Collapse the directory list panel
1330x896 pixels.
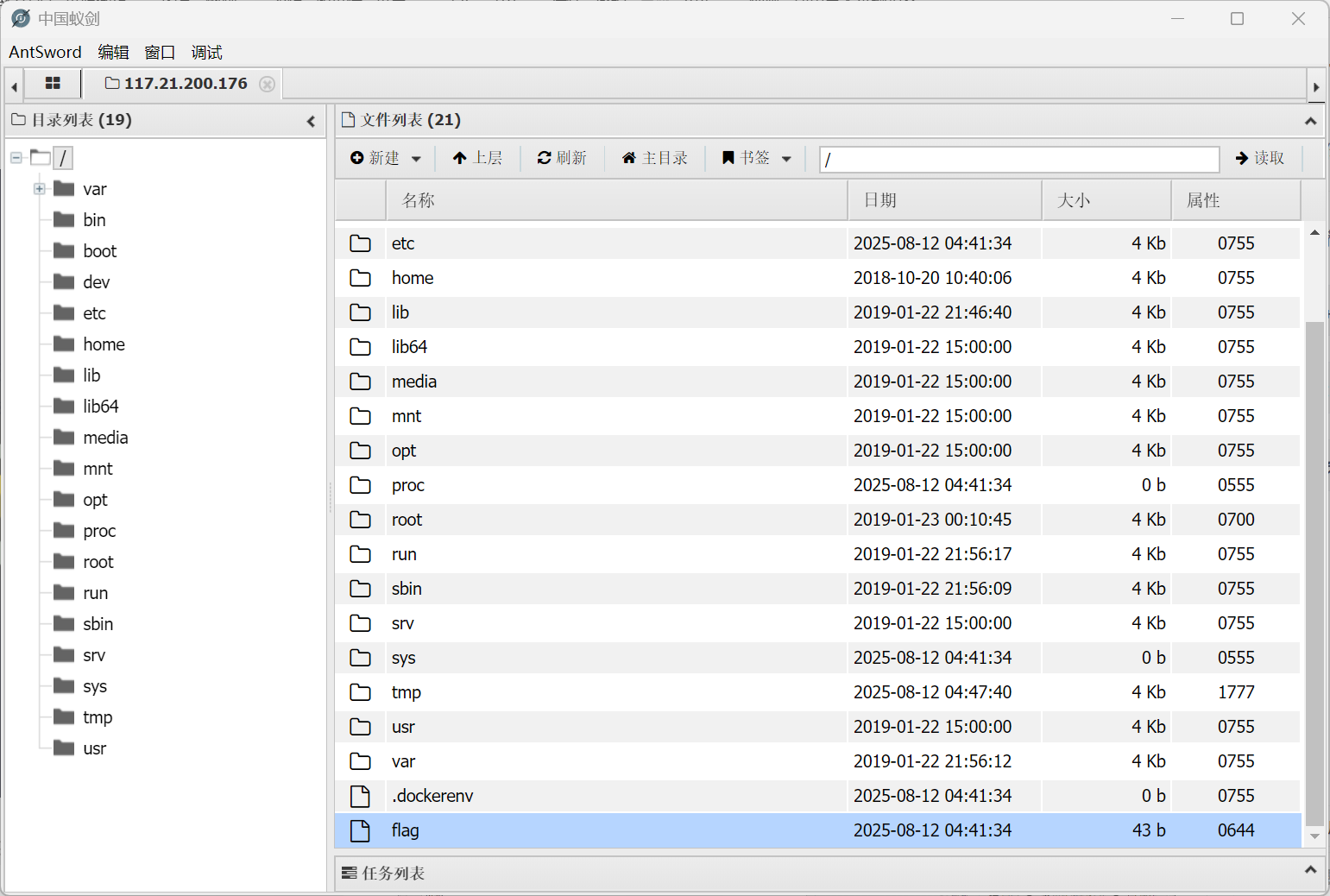311,122
